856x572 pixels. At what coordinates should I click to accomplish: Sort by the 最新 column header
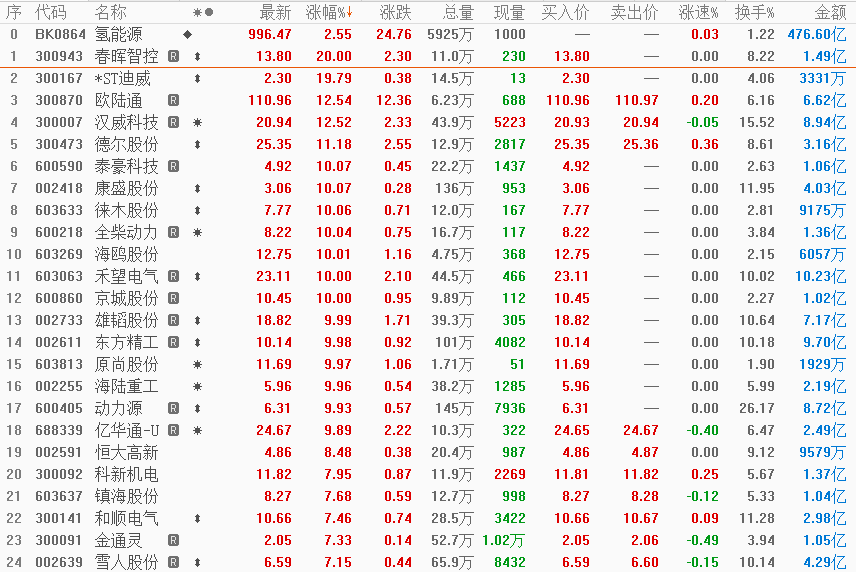click(275, 12)
